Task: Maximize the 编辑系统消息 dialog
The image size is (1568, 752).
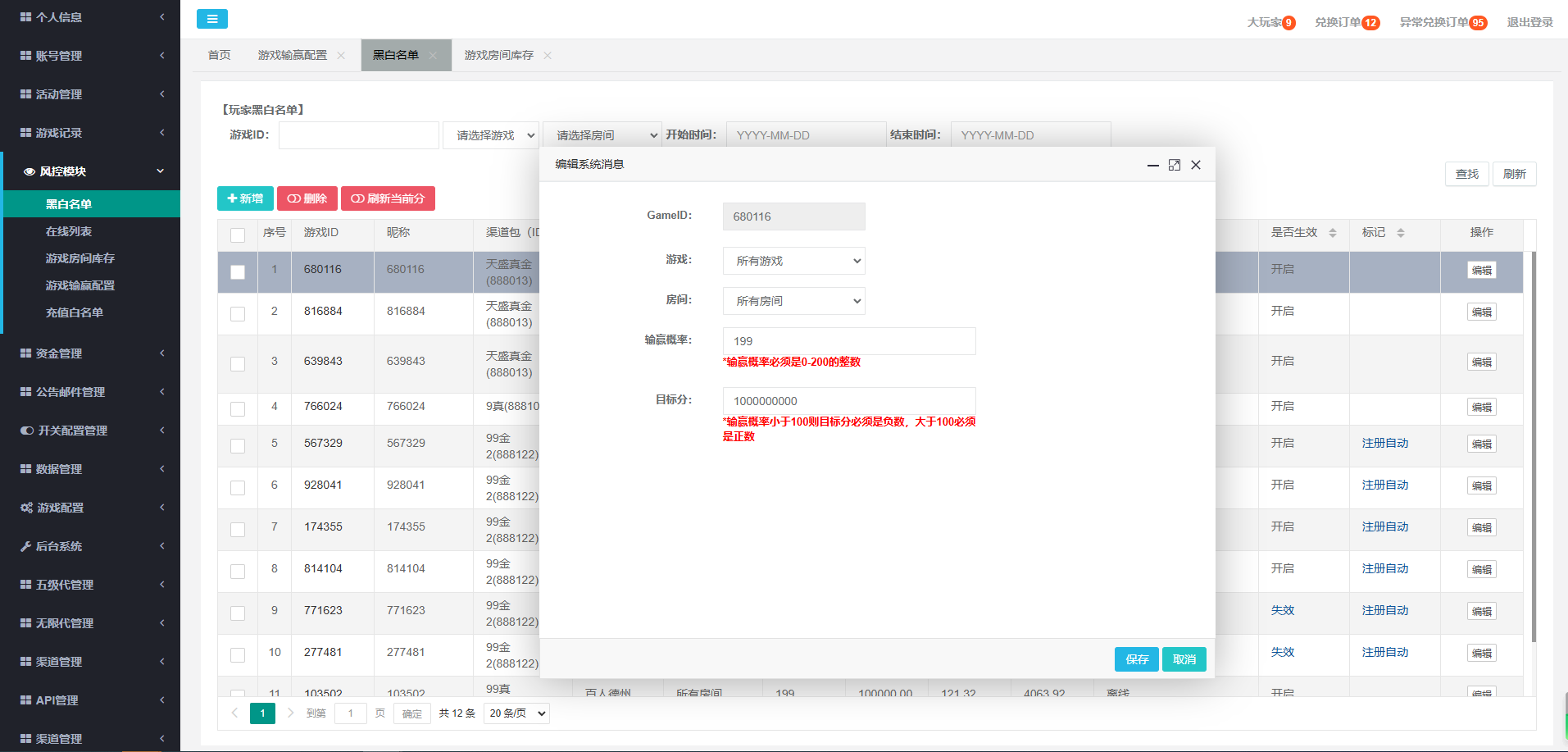Action: pyautogui.click(x=1174, y=165)
